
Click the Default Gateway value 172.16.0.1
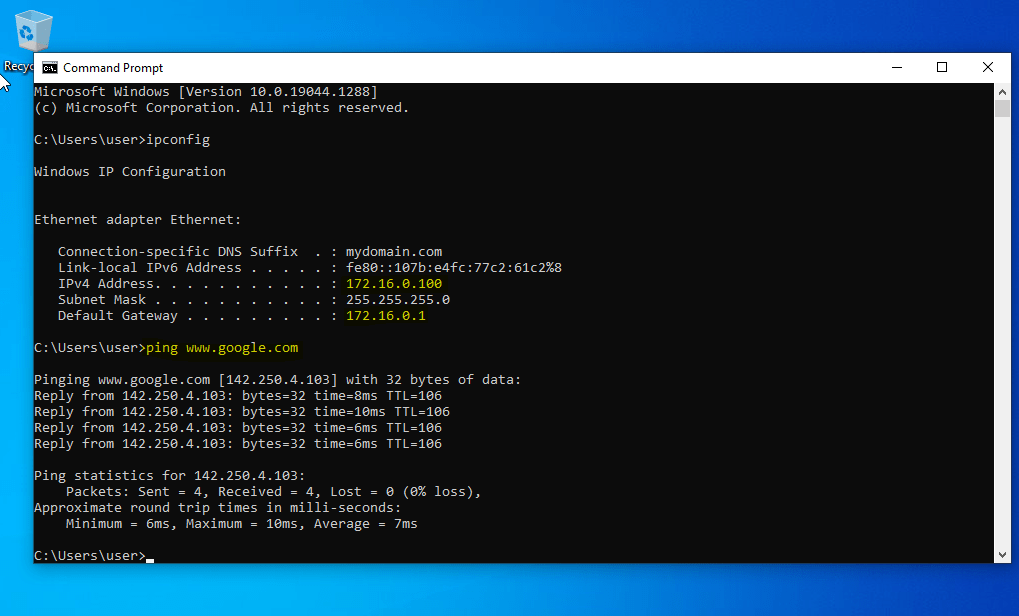coord(386,316)
